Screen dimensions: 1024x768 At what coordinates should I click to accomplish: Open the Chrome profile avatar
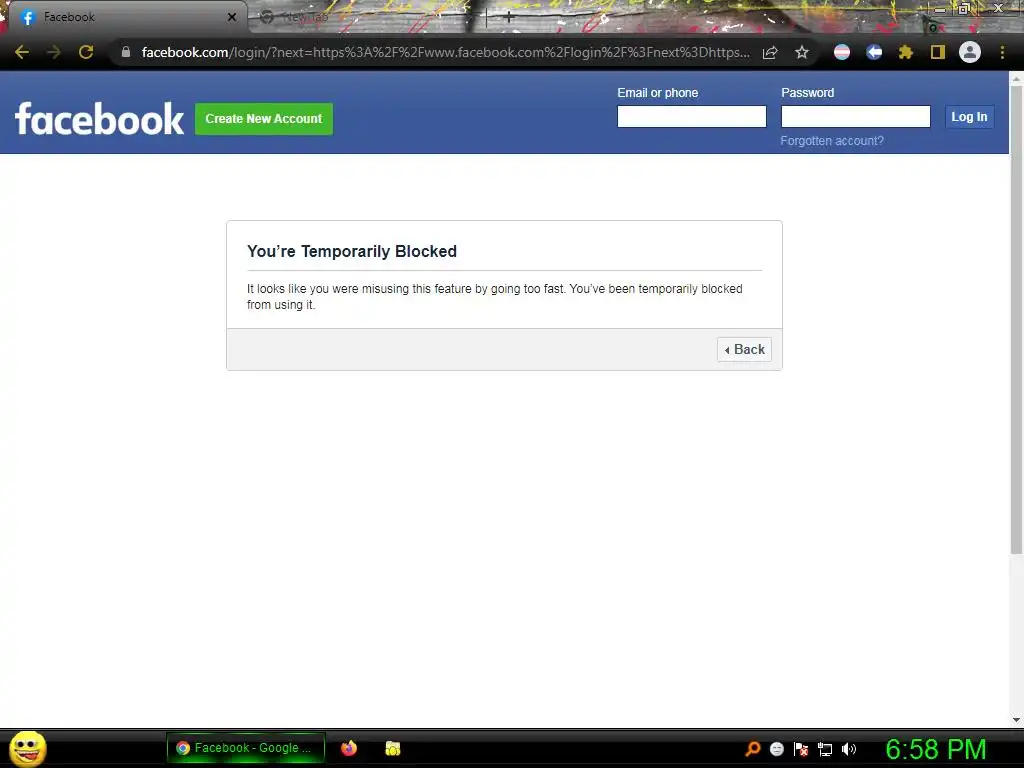pos(970,52)
